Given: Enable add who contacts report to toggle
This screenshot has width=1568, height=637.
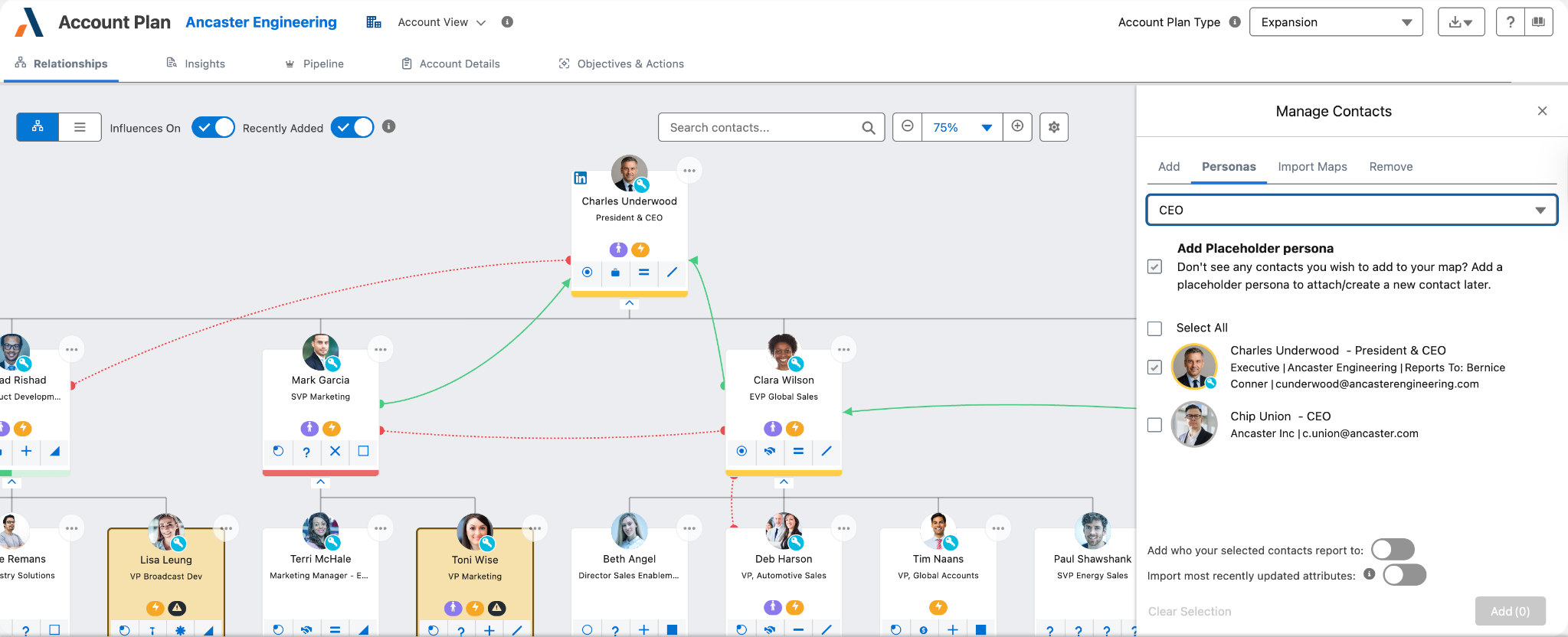Looking at the screenshot, I should (x=1393, y=550).
